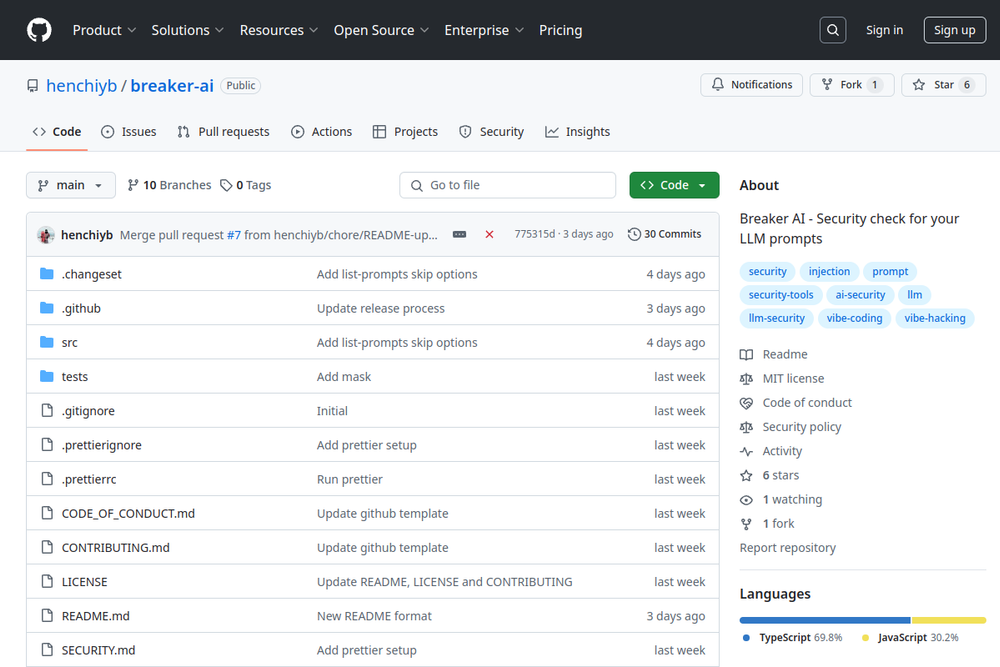Open the Readme book icon link
Screen dimensions: 1000x667
click(746, 355)
